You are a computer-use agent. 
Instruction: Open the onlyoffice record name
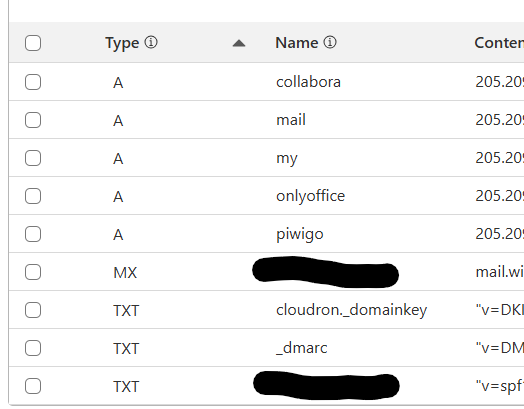coord(310,196)
